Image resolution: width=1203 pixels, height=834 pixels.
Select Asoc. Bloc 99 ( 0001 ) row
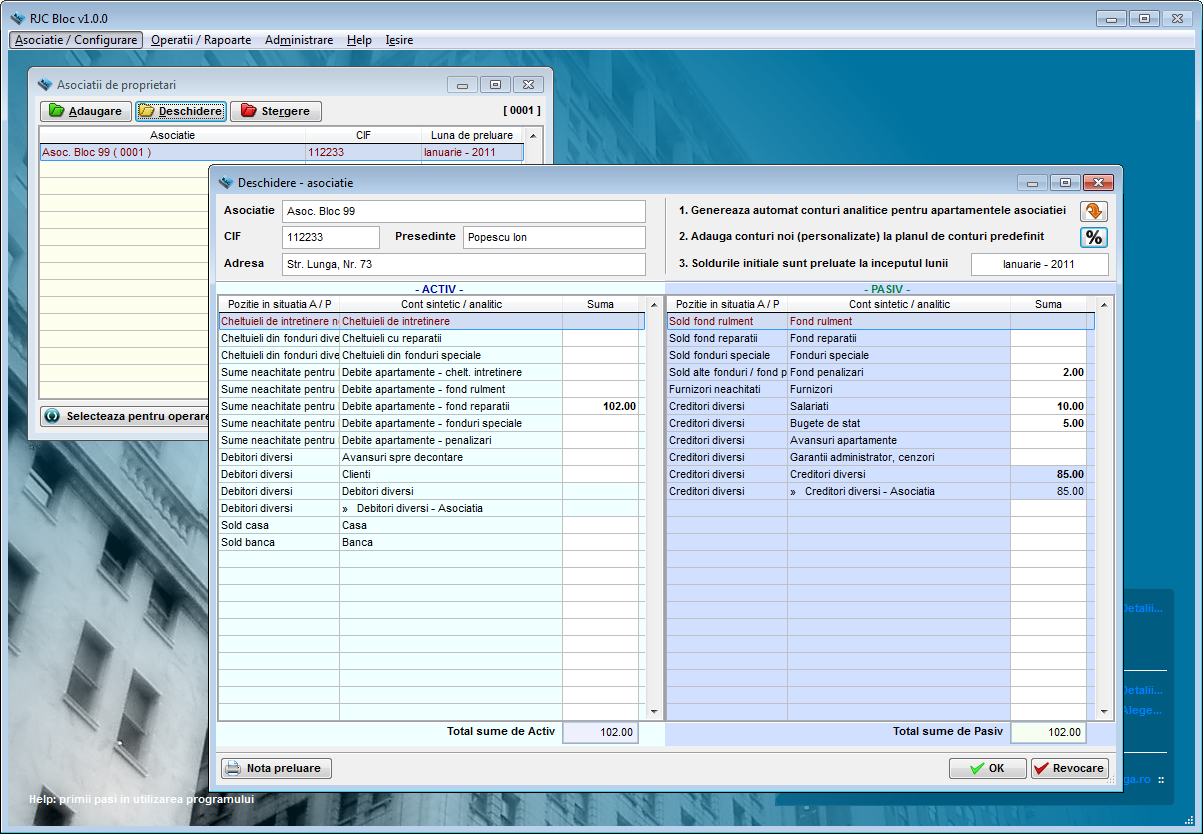[x=281, y=152]
